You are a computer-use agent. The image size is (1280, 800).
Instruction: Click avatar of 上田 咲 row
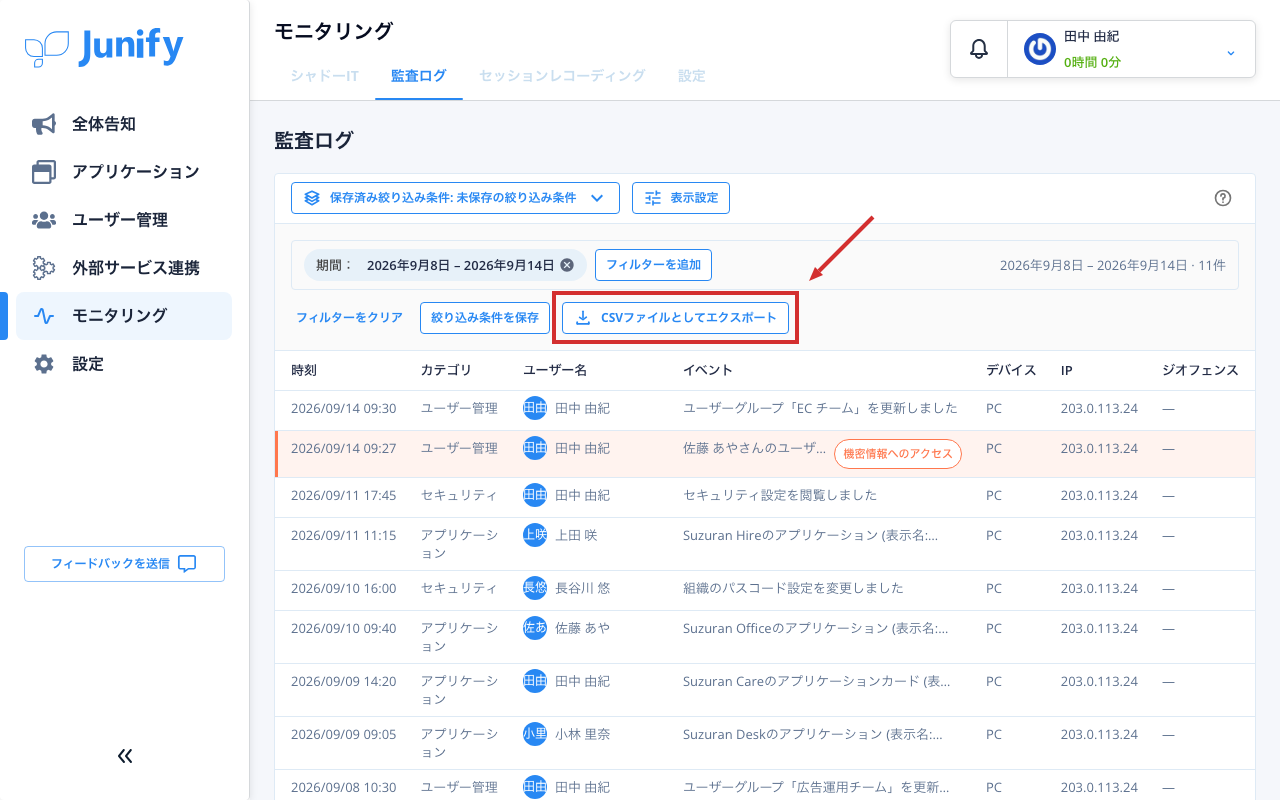535,535
